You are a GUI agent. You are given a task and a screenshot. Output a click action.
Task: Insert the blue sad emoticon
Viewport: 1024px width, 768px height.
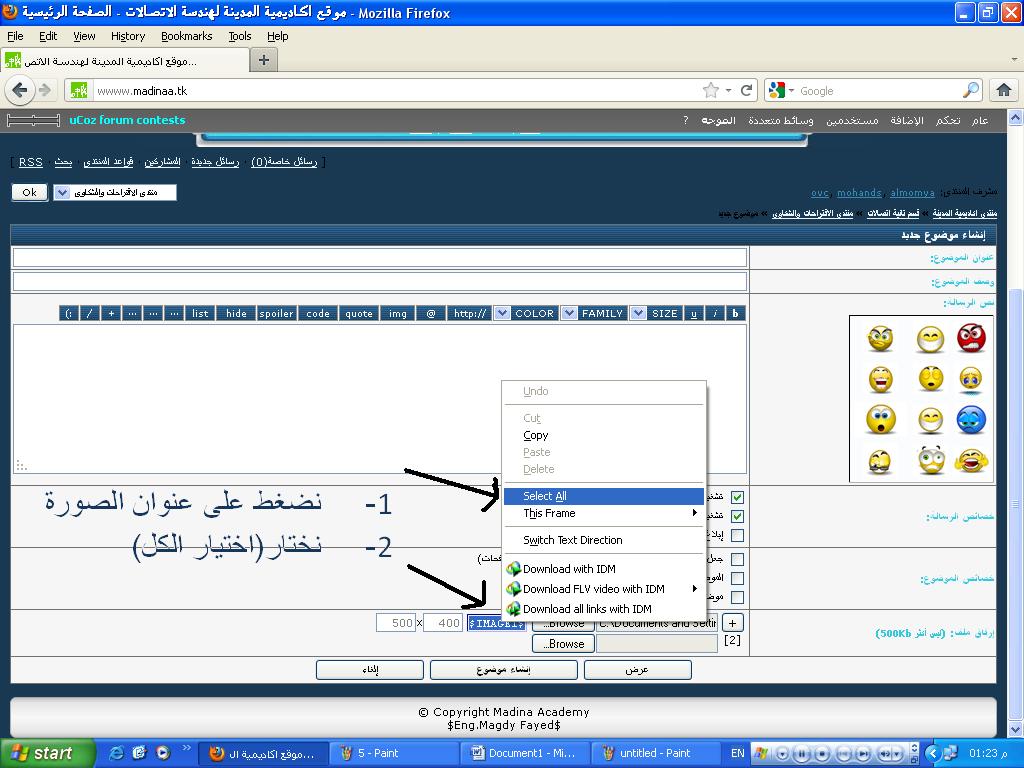pyautogui.click(x=971, y=420)
